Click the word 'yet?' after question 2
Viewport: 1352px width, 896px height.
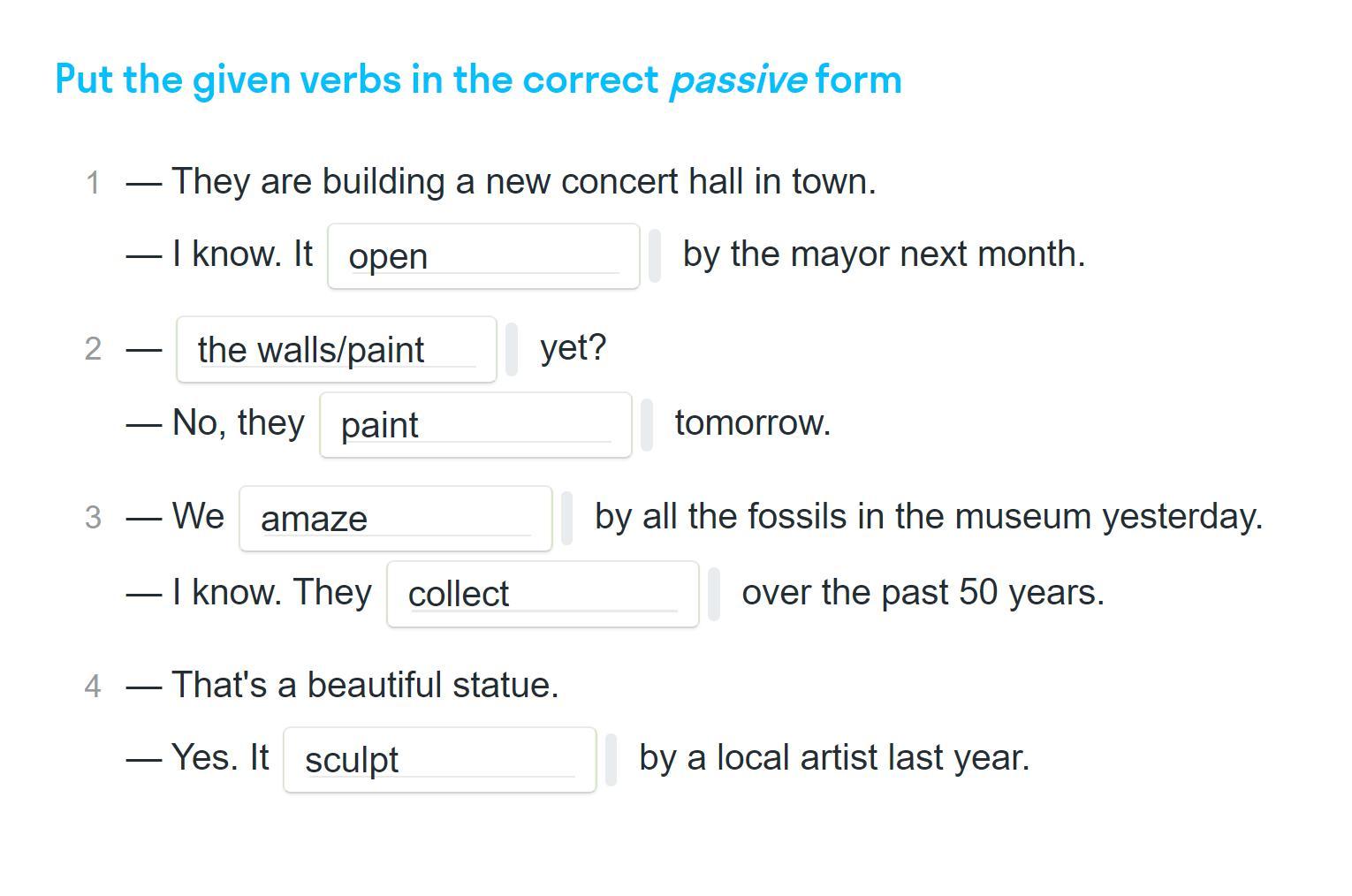(x=573, y=348)
